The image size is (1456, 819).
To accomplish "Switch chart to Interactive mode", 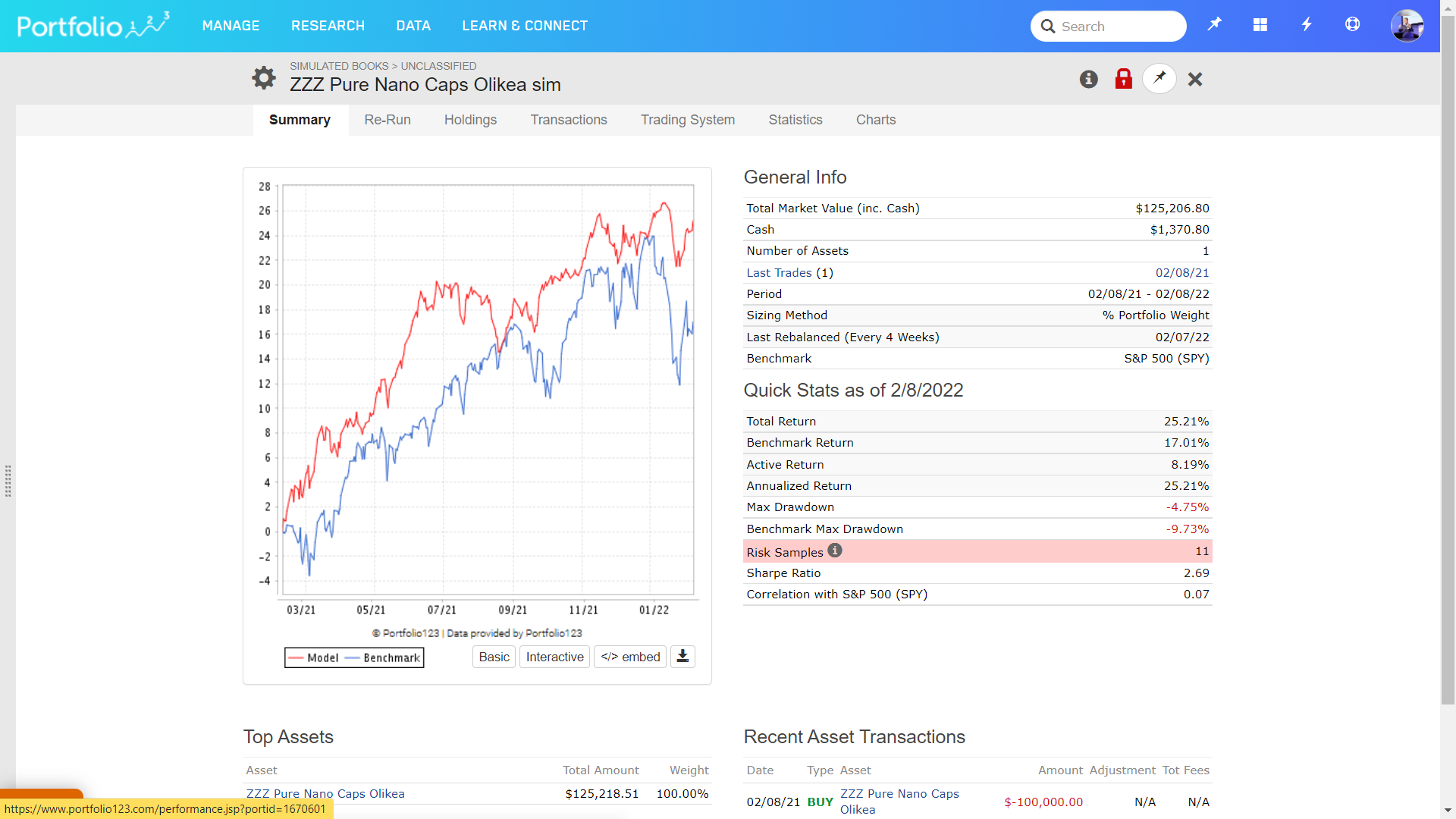I will [x=554, y=657].
